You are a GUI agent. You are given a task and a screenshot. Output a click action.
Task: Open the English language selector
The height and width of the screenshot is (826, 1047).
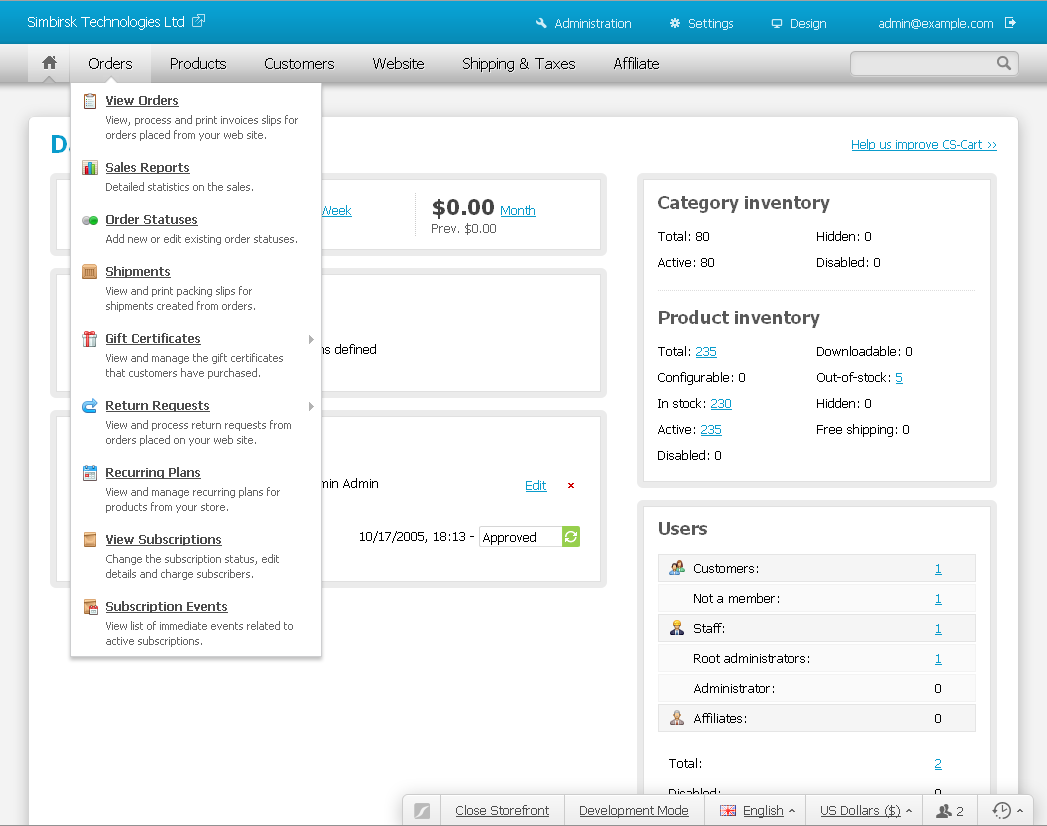click(758, 811)
